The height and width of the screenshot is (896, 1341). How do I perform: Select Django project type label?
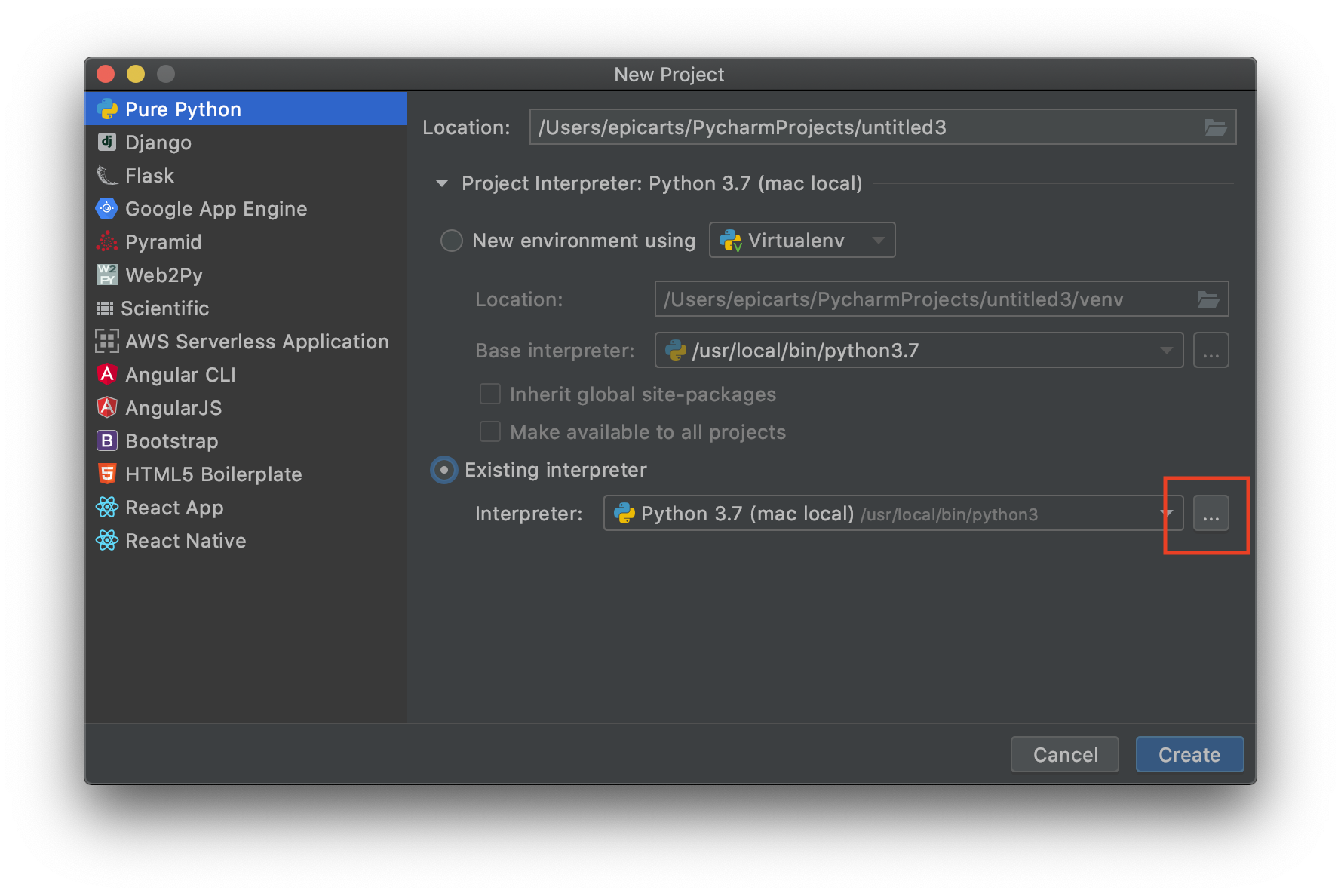coord(158,143)
